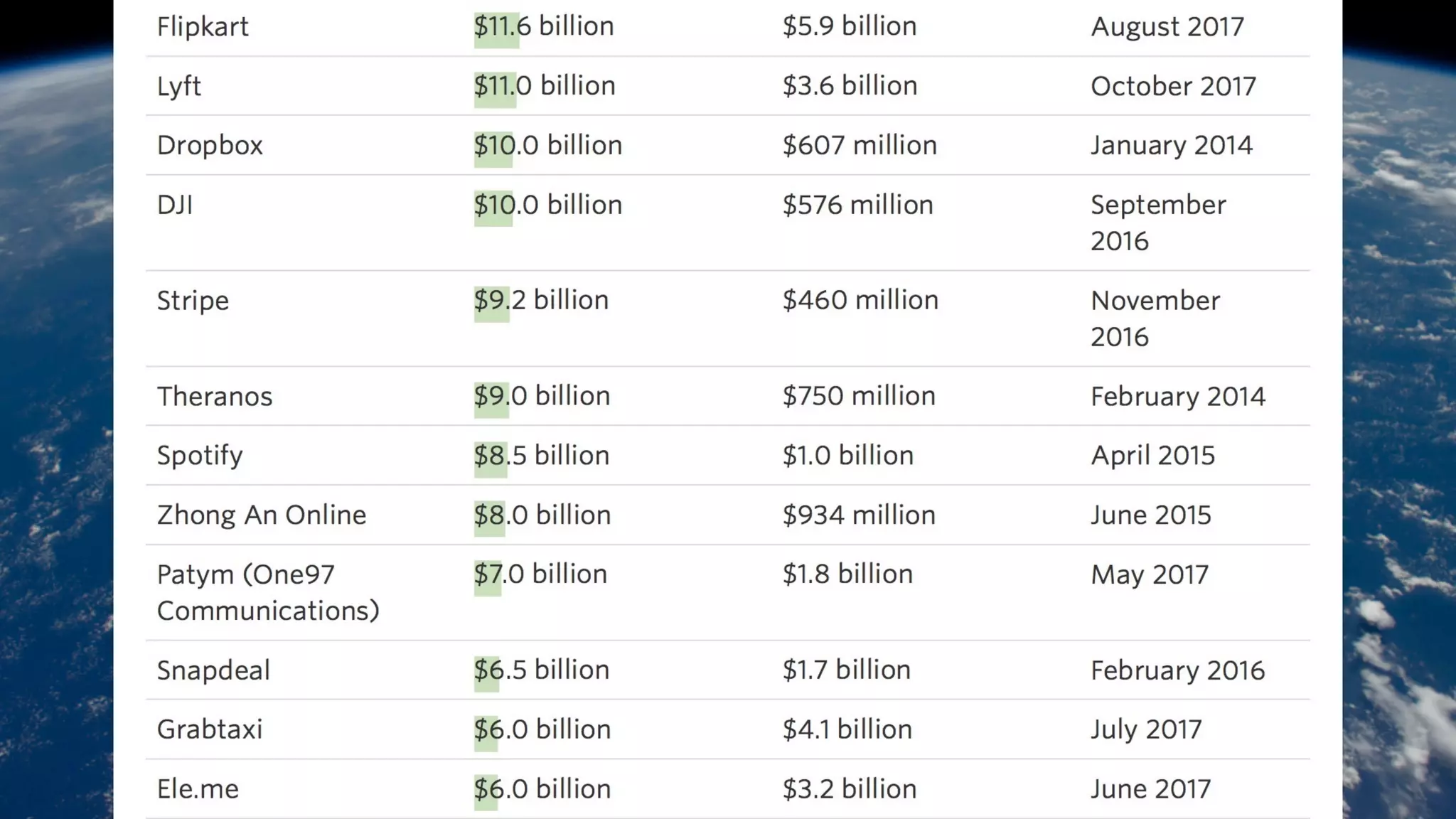
Task: Select the Ele.me company name
Action: coord(198,789)
